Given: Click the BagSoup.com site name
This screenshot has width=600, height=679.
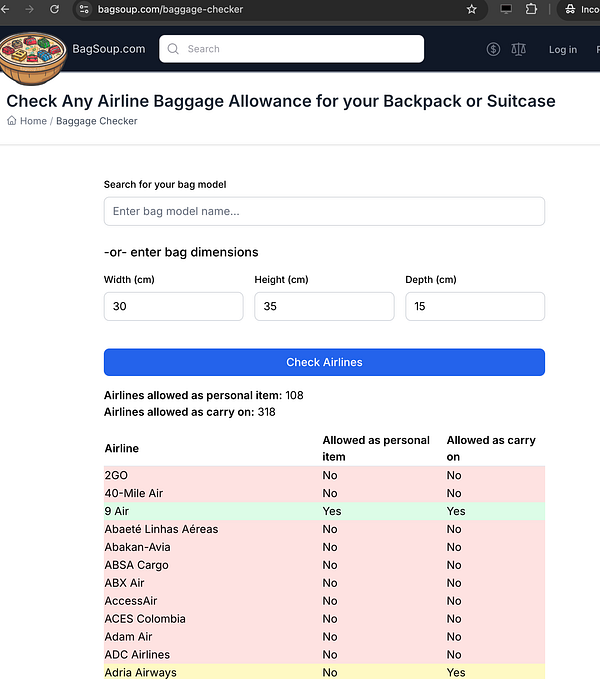Looking at the screenshot, I should [x=109, y=49].
